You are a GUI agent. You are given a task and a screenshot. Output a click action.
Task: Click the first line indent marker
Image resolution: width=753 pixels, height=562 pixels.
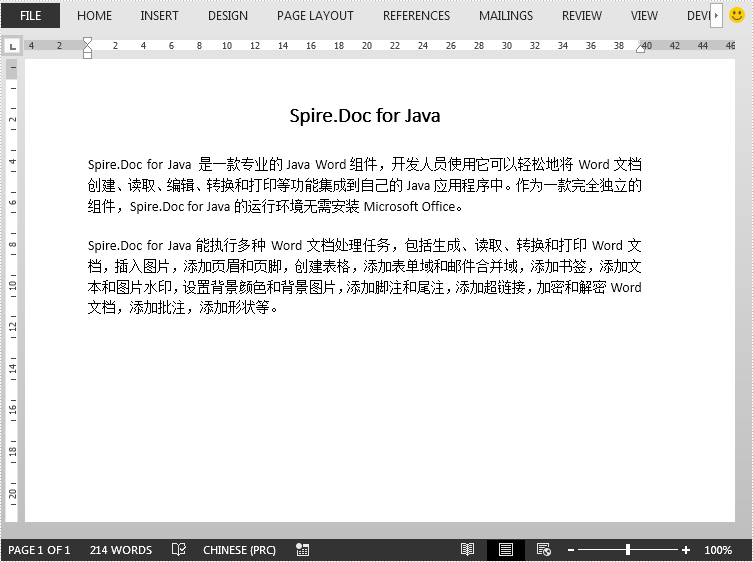coord(87,42)
